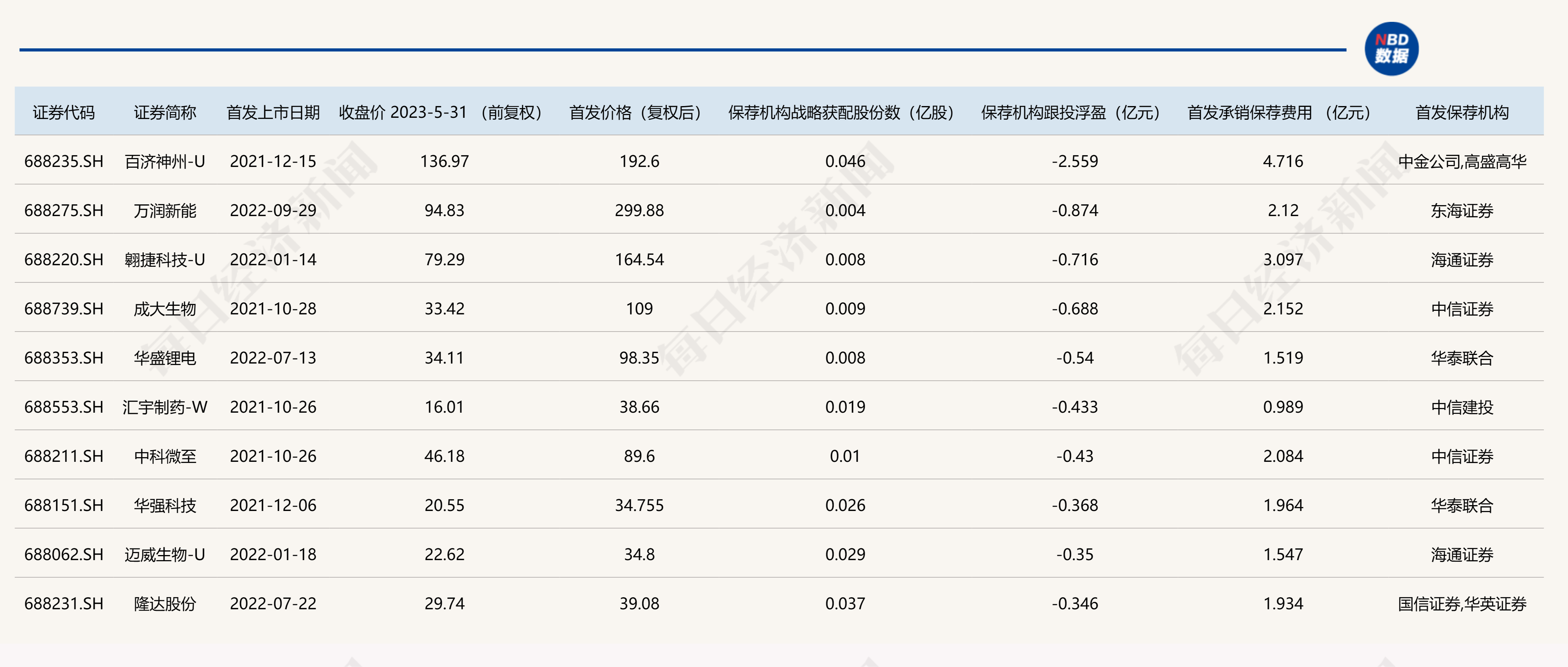The height and width of the screenshot is (667, 1568).
Task: Click floating loss value -2.559
Action: pos(1075,161)
